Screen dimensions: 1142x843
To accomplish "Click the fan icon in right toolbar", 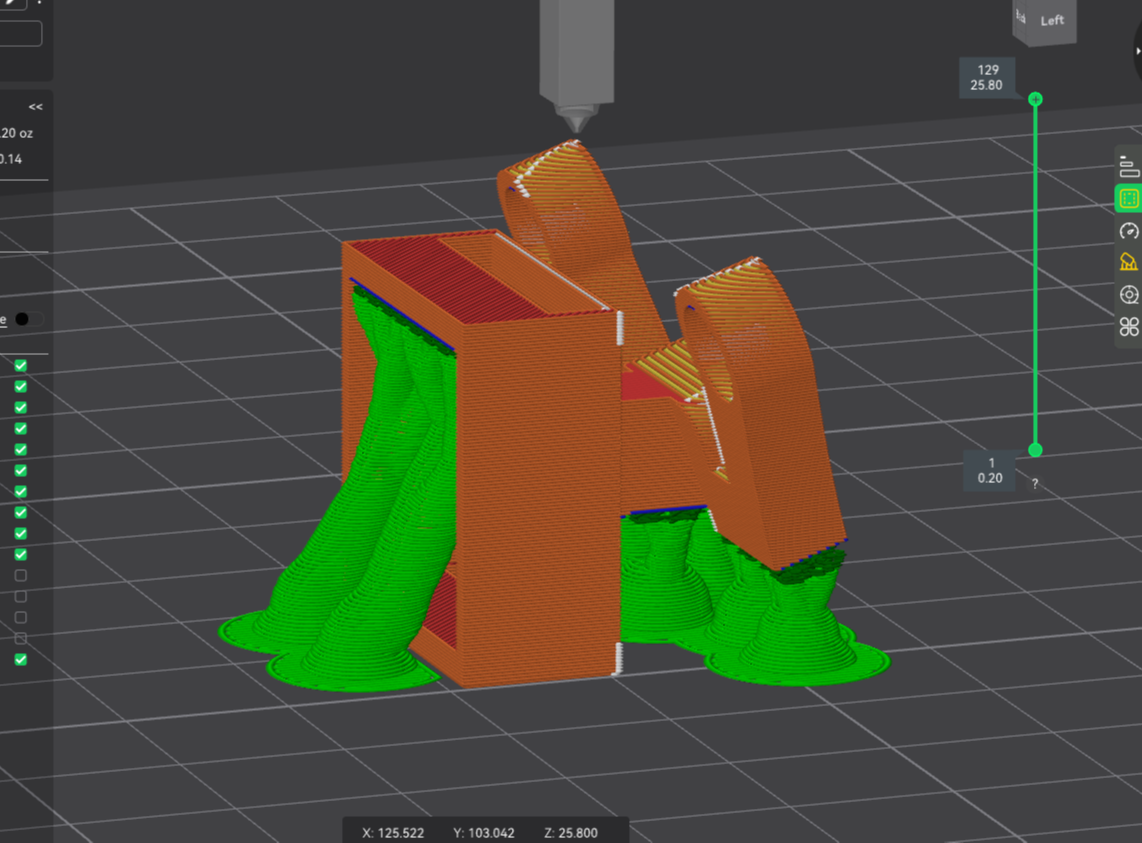I will click(1129, 326).
